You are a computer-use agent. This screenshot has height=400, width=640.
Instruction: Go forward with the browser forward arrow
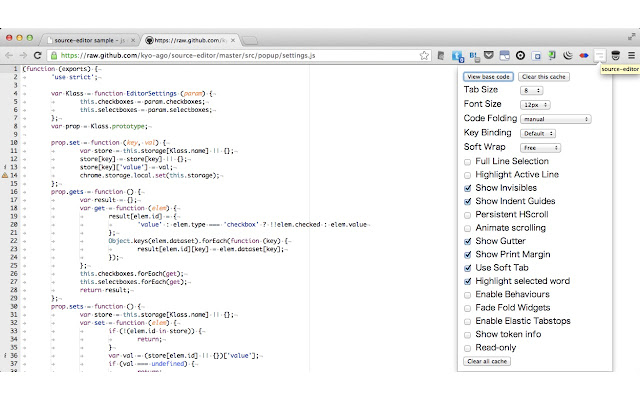point(23,56)
